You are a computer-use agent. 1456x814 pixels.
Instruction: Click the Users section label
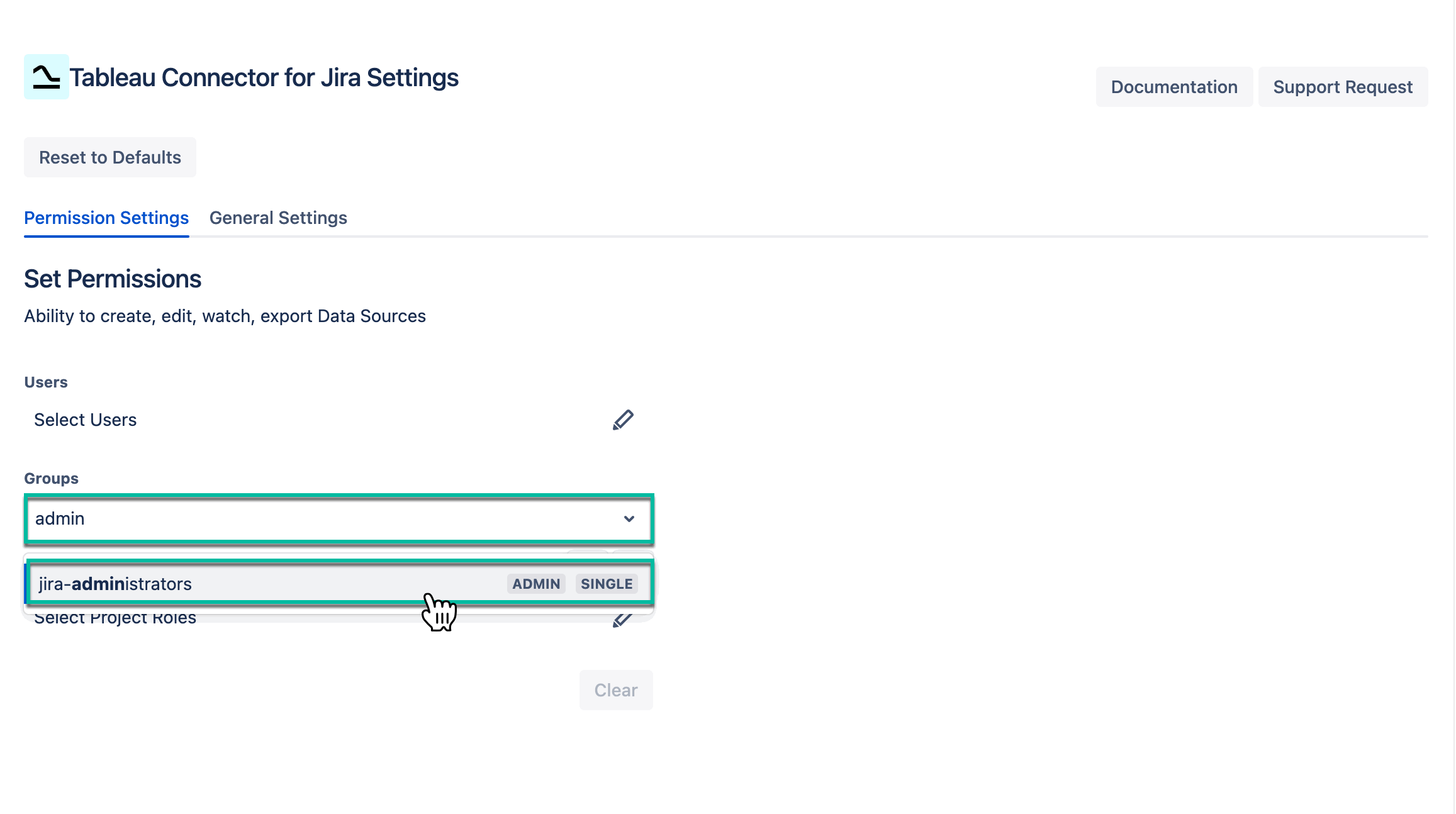pos(45,381)
